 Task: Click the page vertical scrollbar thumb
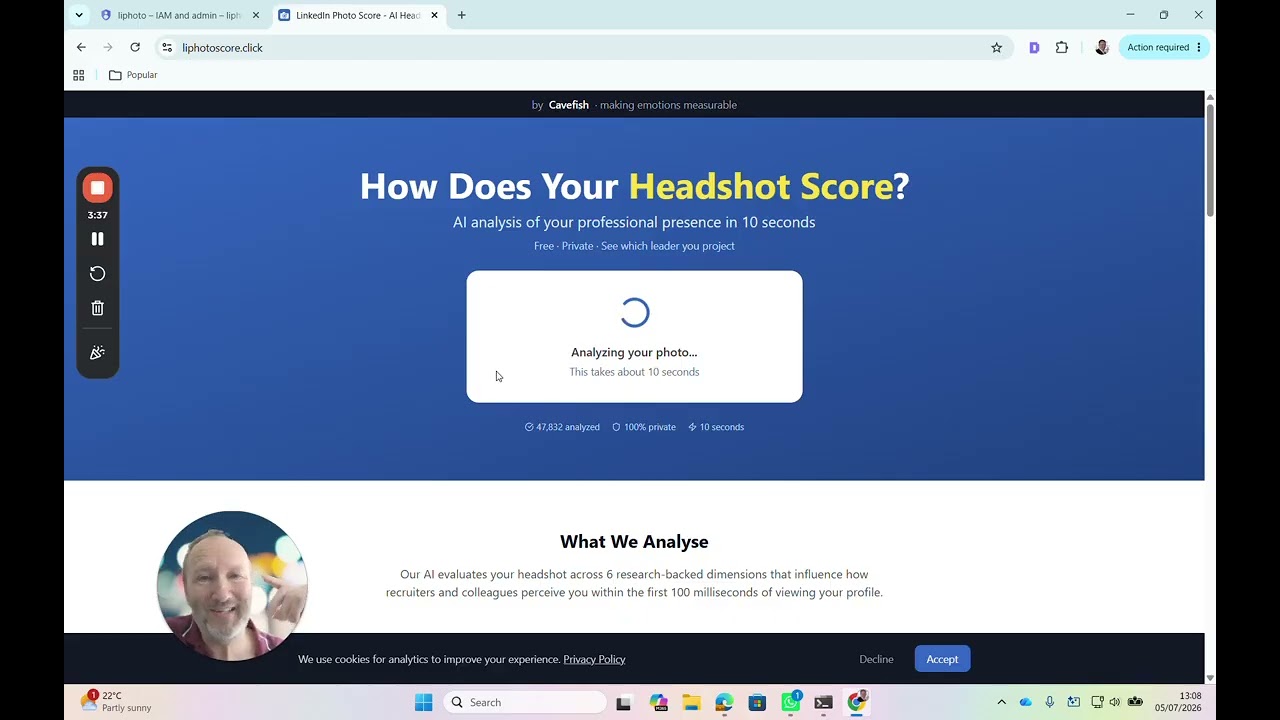pos(1210,158)
